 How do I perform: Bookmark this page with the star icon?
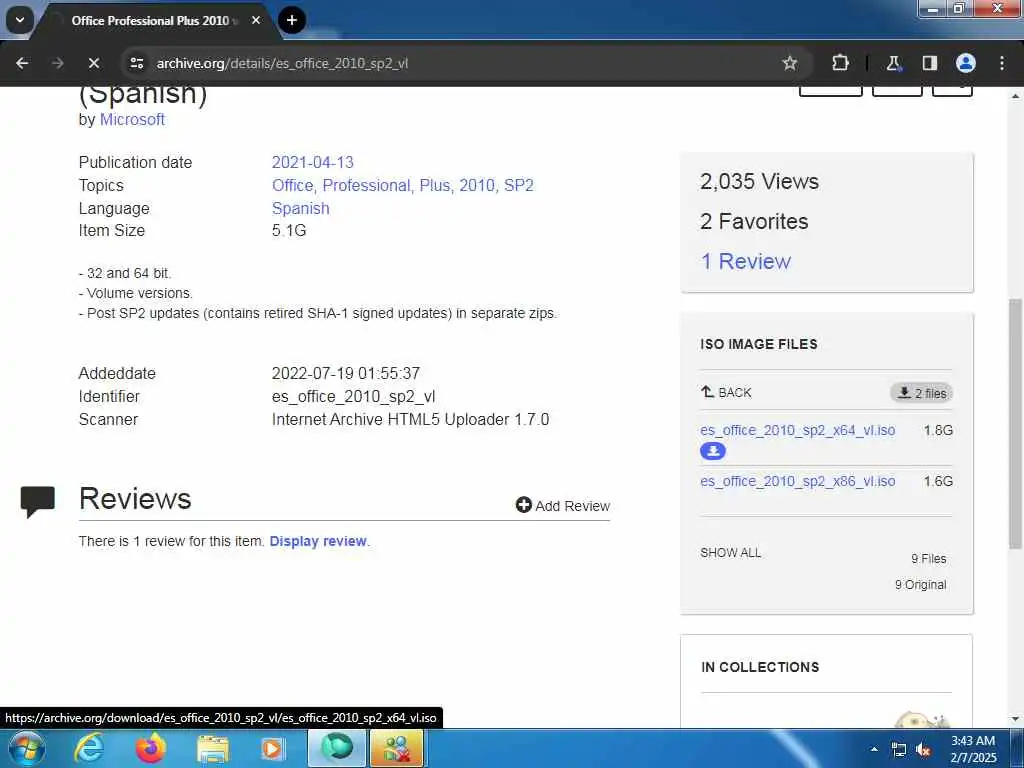[790, 63]
